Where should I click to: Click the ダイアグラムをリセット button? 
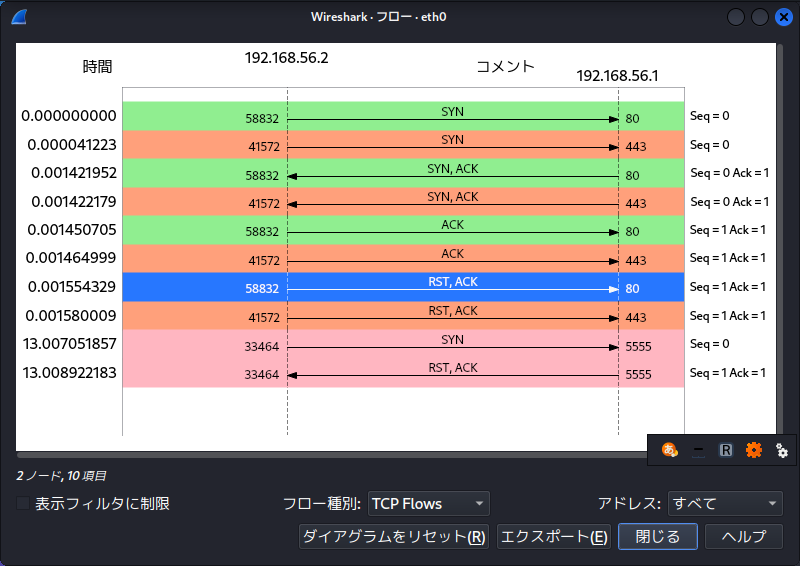pos(394,536)
